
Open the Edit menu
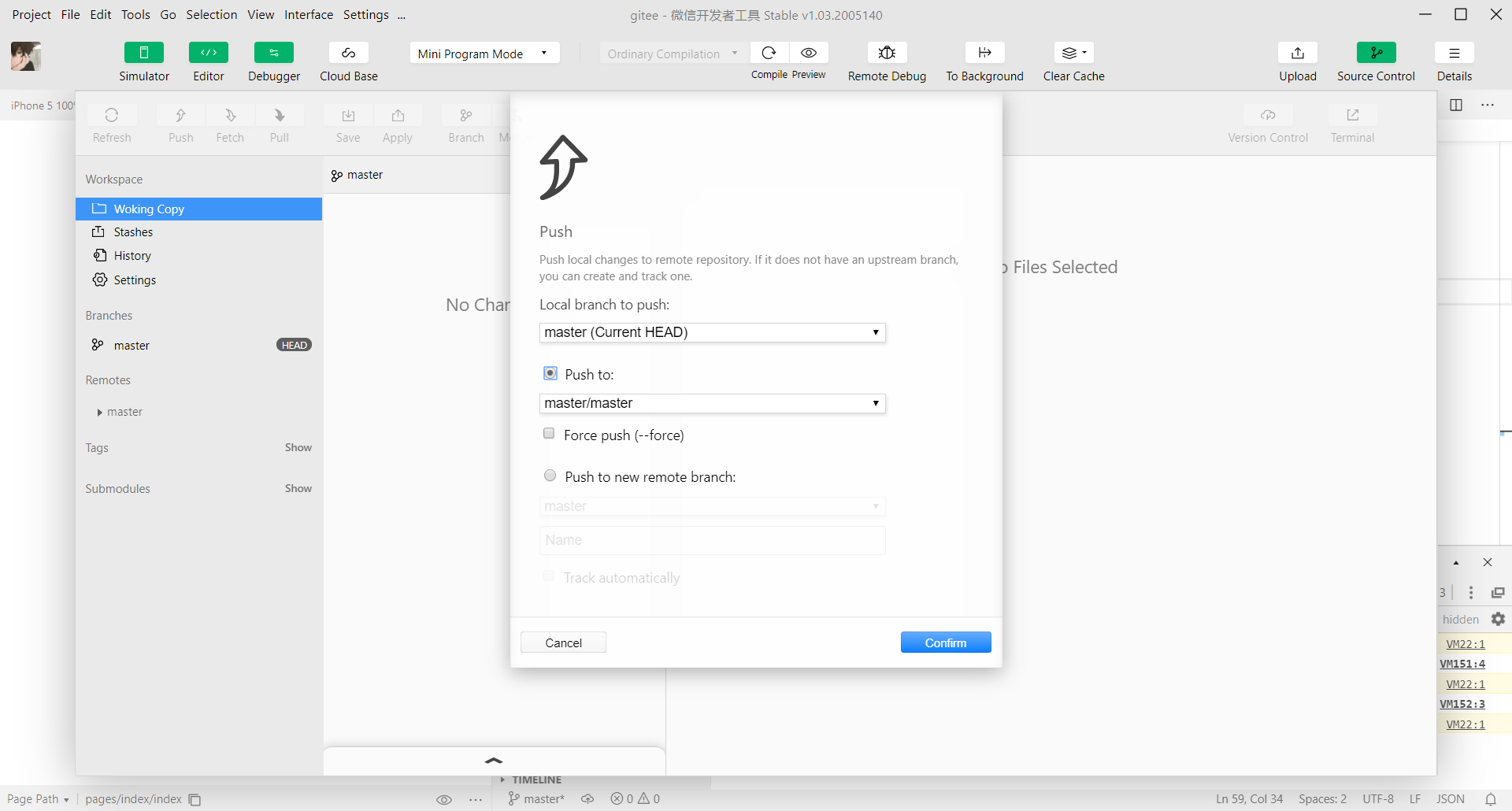pos(101,15)
